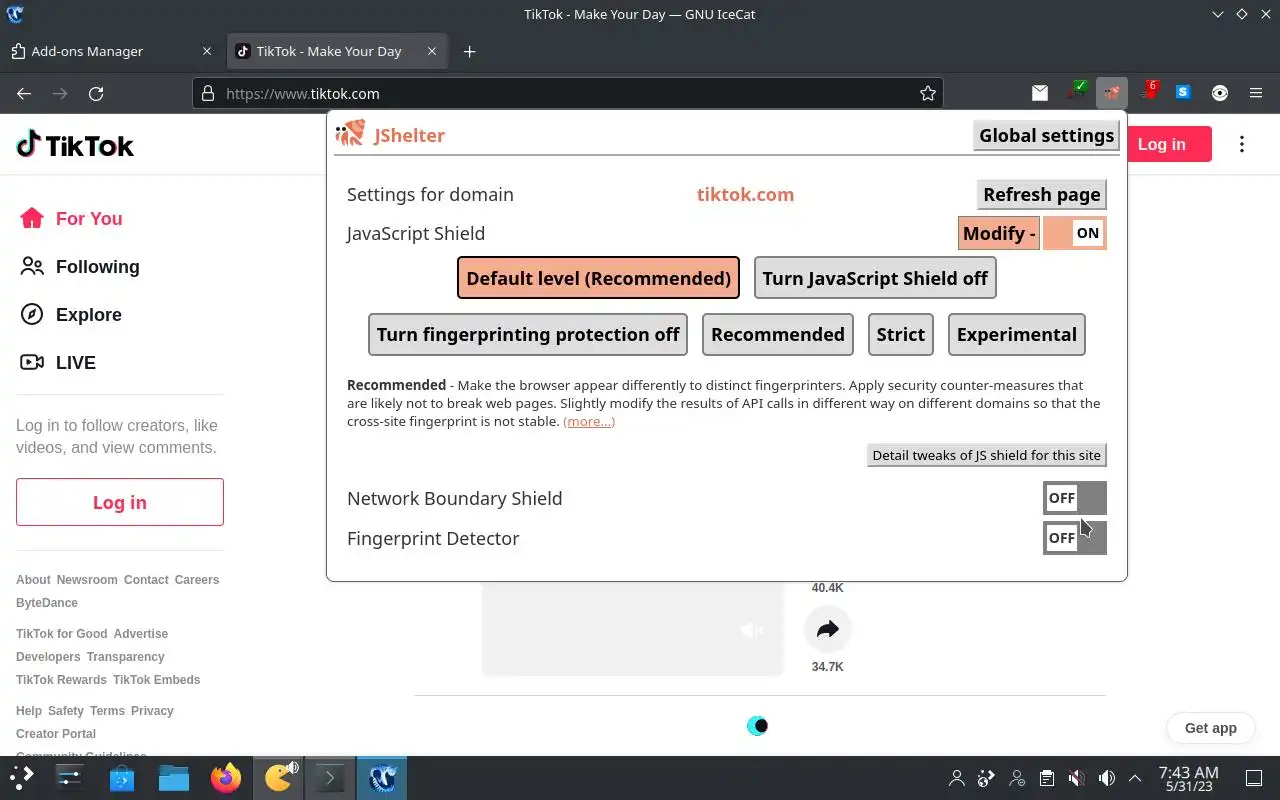Click the TikTok logo

coord(75,145)
